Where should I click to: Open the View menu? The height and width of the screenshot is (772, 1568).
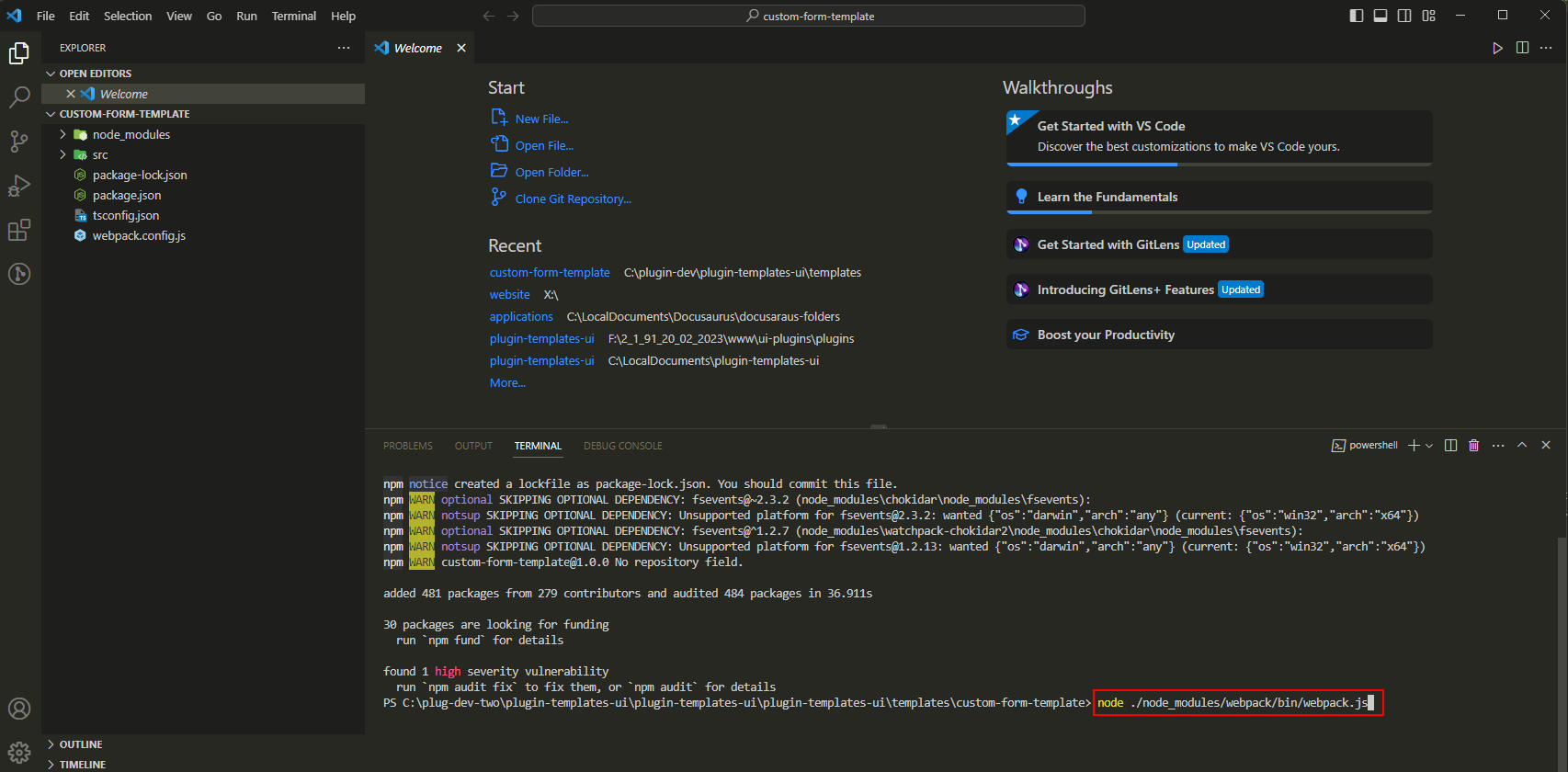click(179, 16)
